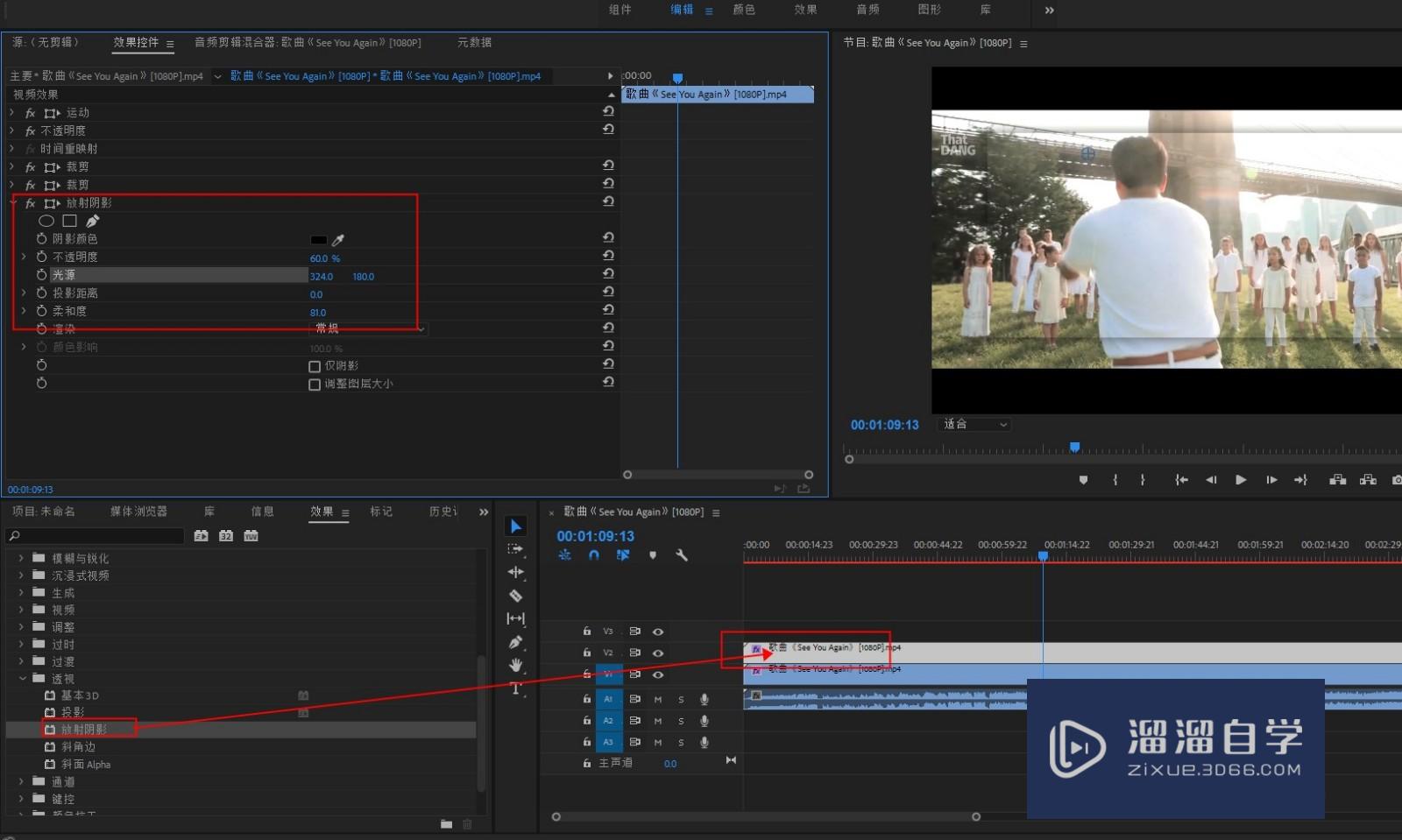Toggle linked selection in timeline
1402x840 pixels.
click(623, 555)
